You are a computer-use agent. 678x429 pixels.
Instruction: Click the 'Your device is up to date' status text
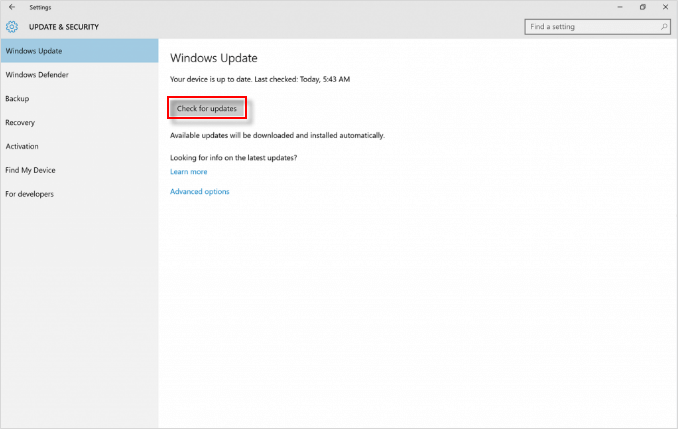pyautogui.click(x=260, y=79)
